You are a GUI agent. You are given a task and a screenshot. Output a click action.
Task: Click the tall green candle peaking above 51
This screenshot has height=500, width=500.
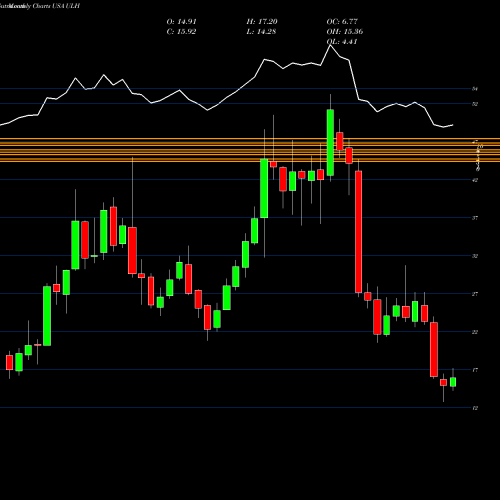point(330,142)
